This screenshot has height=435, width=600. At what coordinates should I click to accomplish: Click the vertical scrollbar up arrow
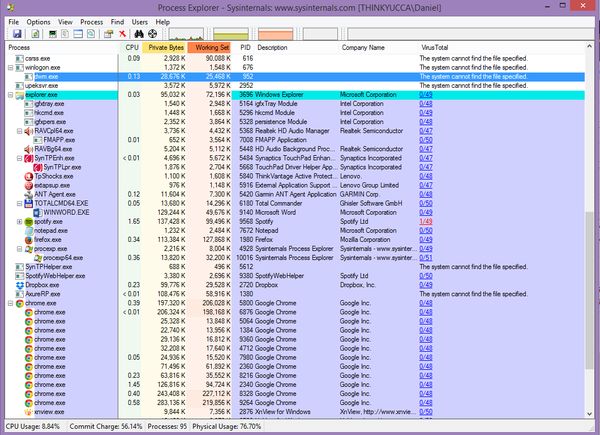click(x=589, y=46)
